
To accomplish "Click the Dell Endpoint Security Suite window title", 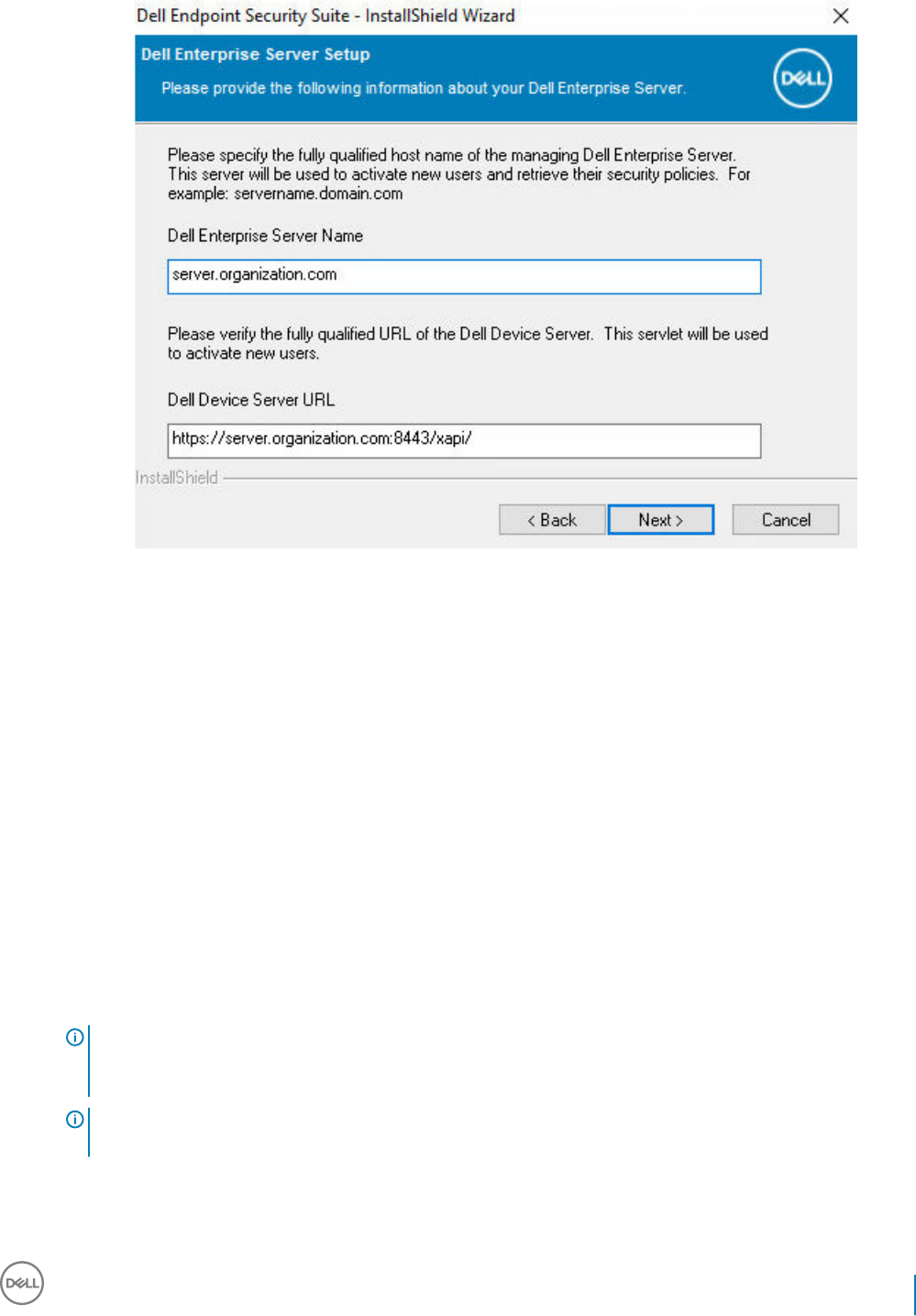I will click(326, 16).
